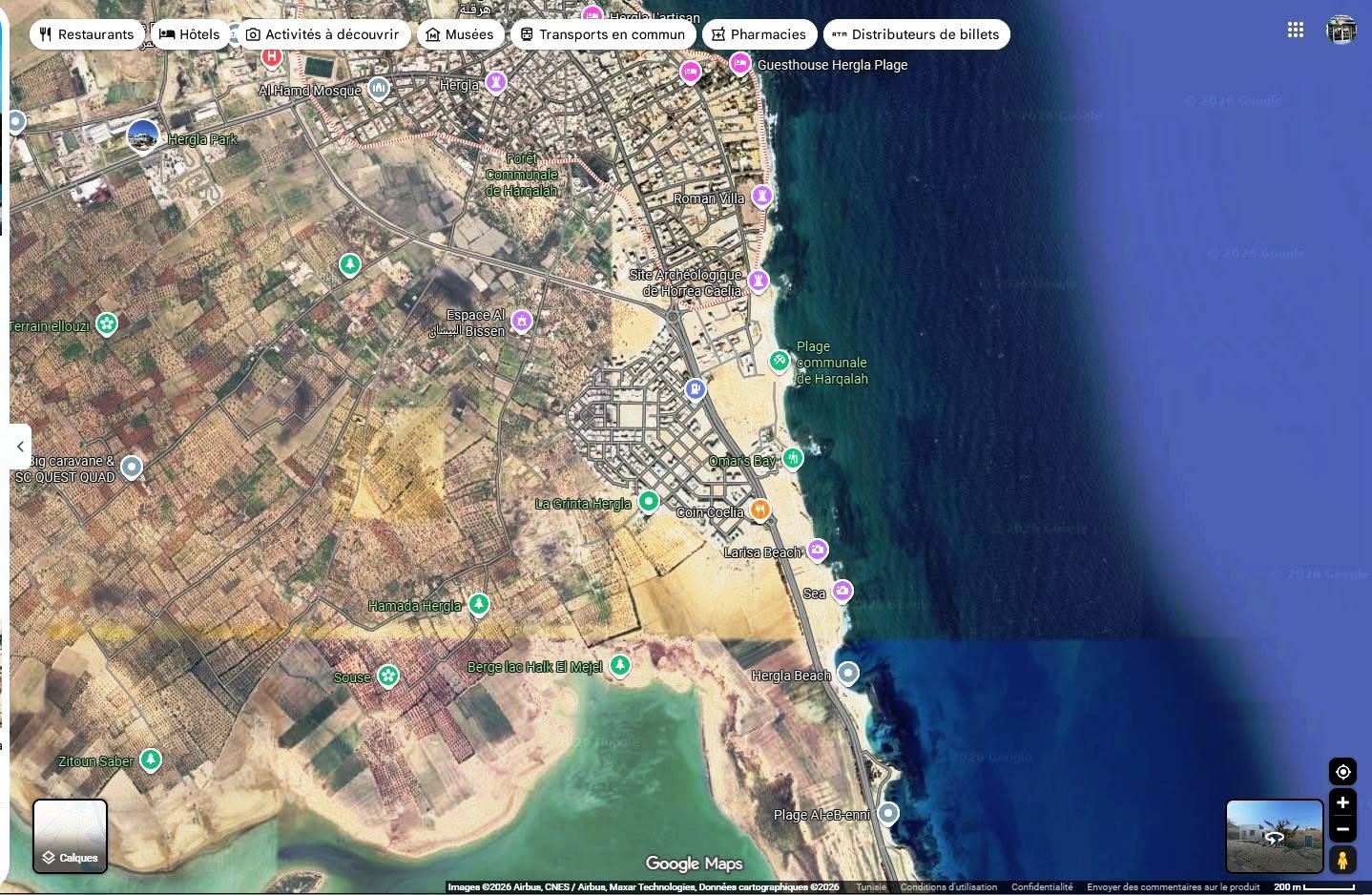Select the Terrain ellouzi pin
The width and height of the screenshot is (1372, 895).
pos(107,325)
